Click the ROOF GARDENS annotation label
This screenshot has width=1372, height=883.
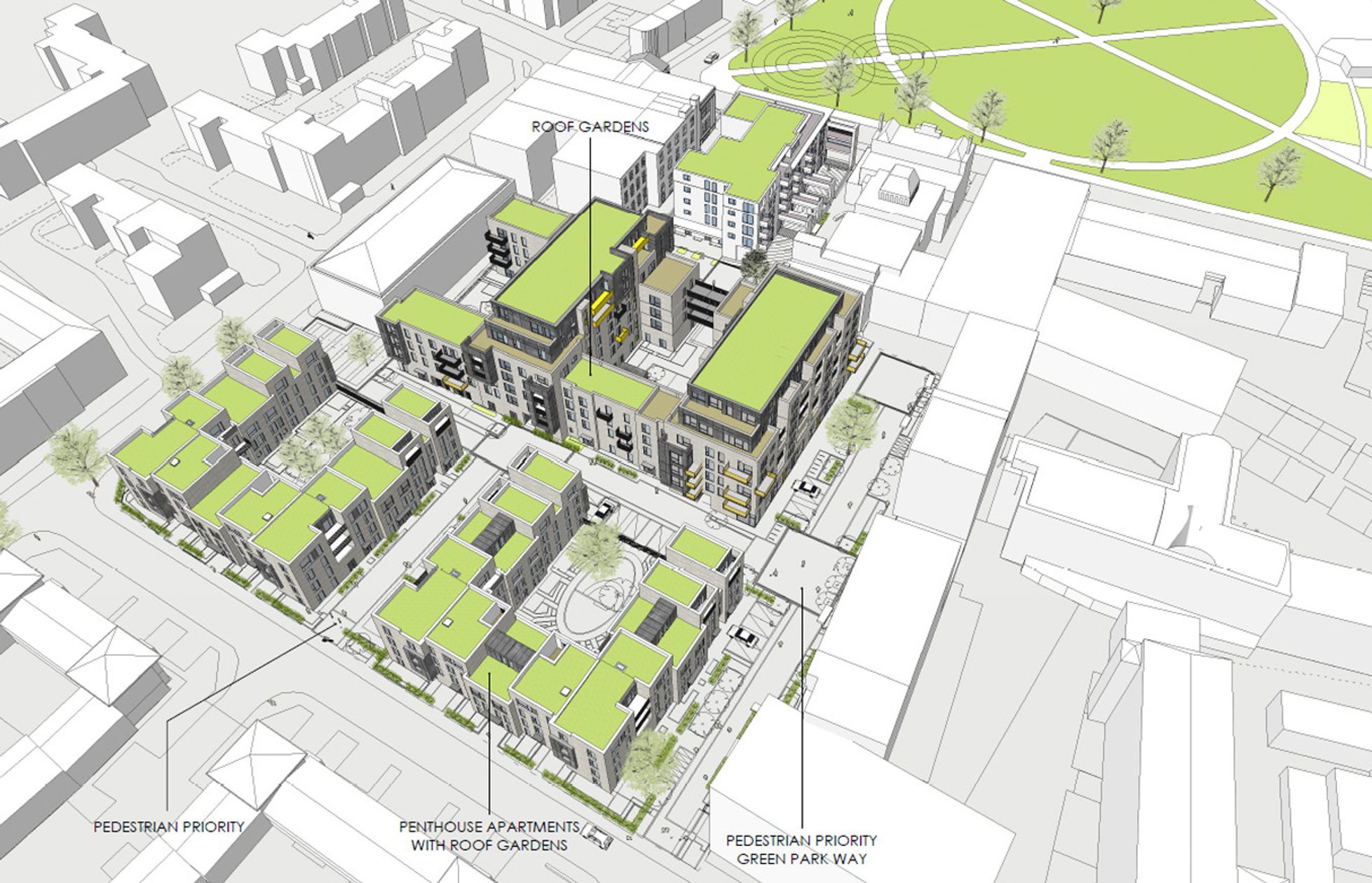(590, 127)
